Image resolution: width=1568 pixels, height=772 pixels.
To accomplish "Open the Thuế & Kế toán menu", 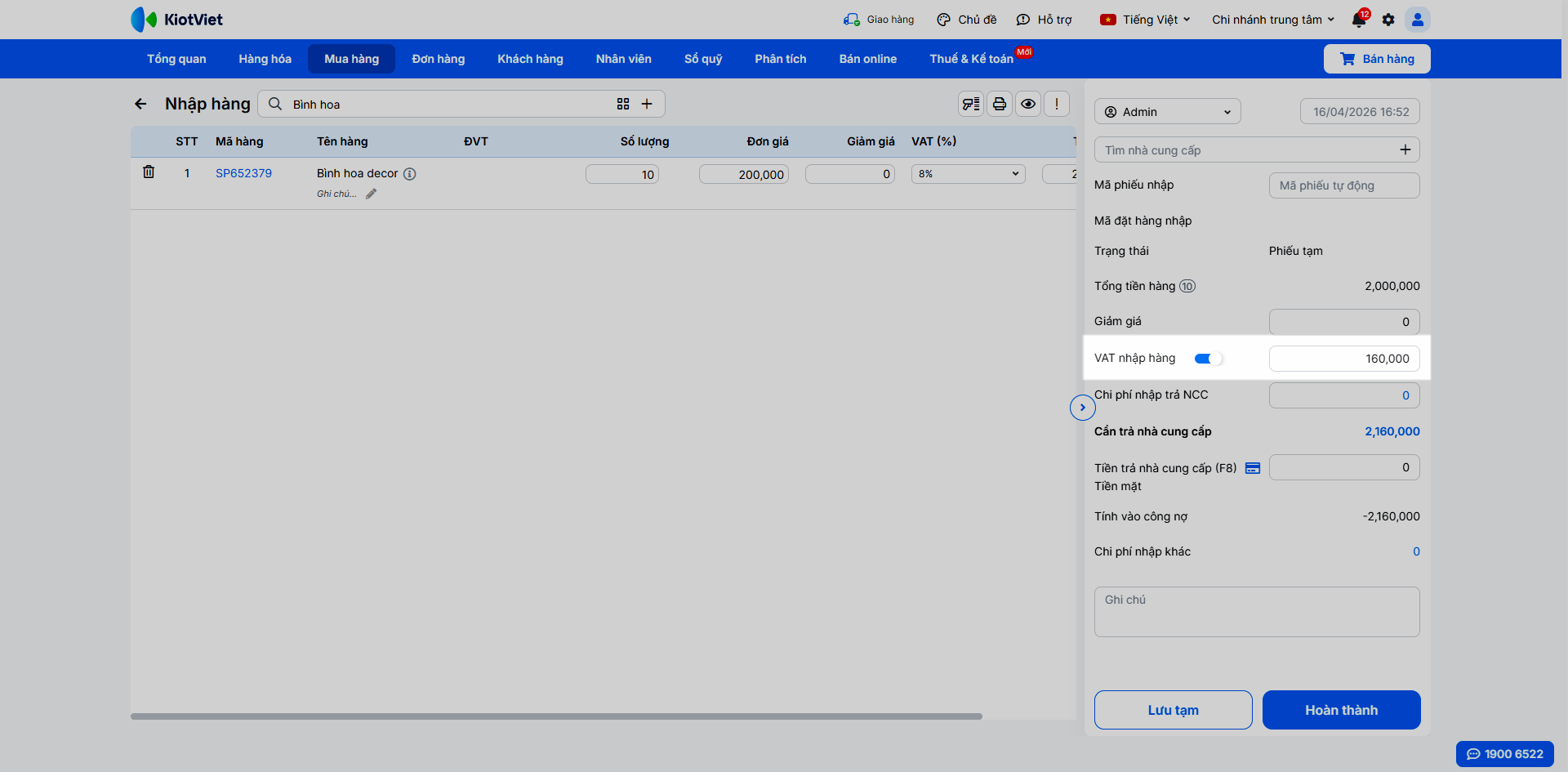I will point(972,59).
